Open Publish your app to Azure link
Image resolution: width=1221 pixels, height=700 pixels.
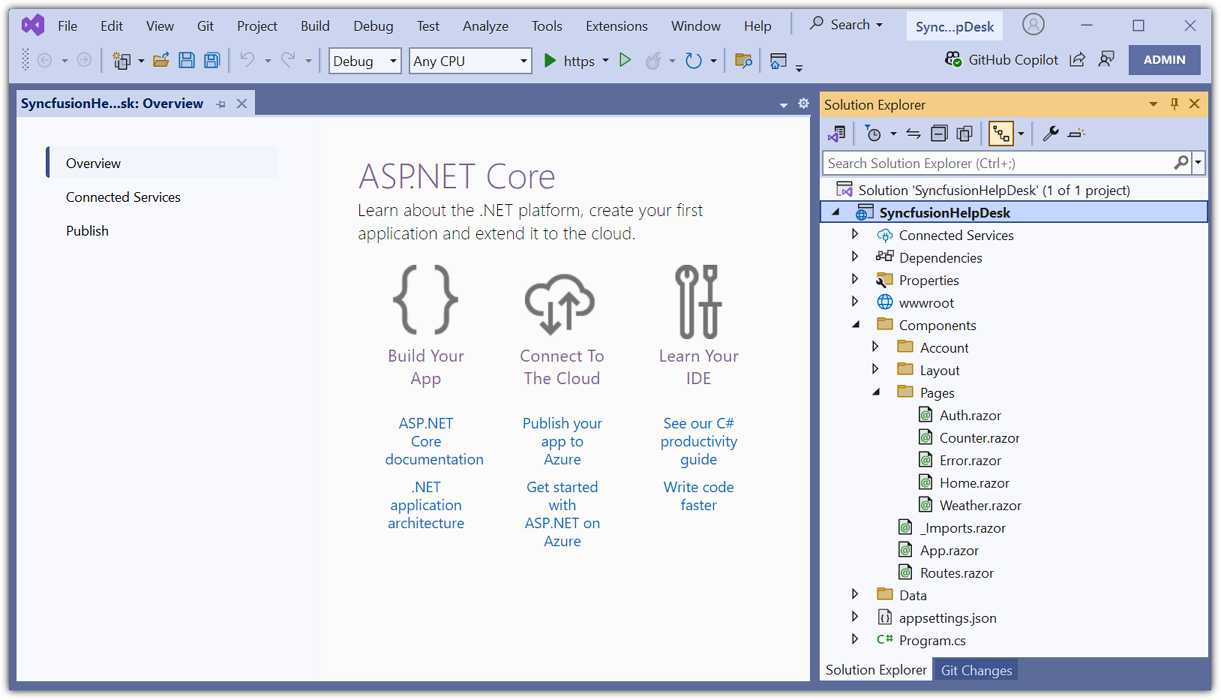[562, 441]
